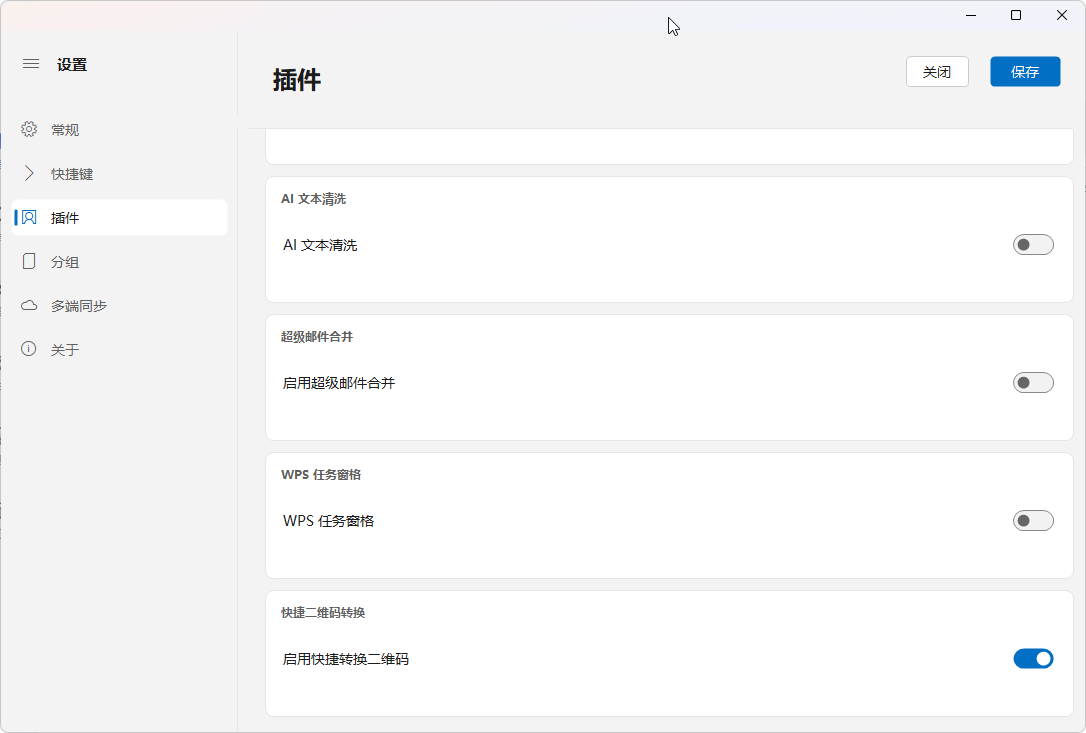This screenshot has height=733, width=1086.
Task: Maximize the settings window
Action: (1016, 15)
